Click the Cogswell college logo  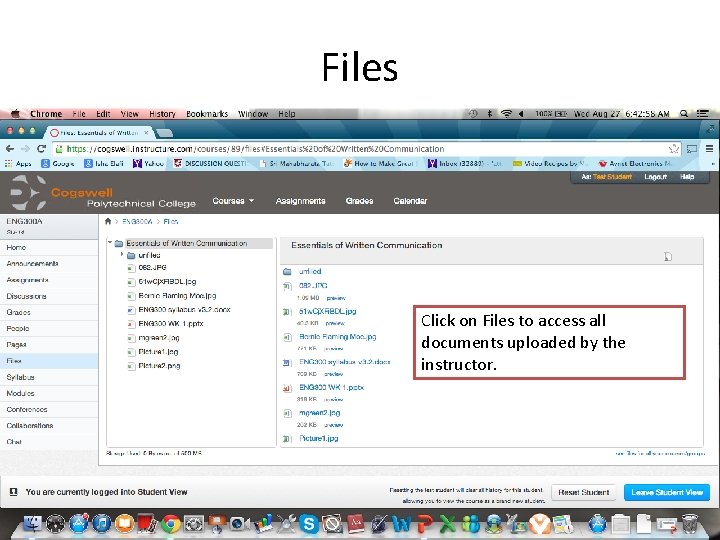pos(104,193)
